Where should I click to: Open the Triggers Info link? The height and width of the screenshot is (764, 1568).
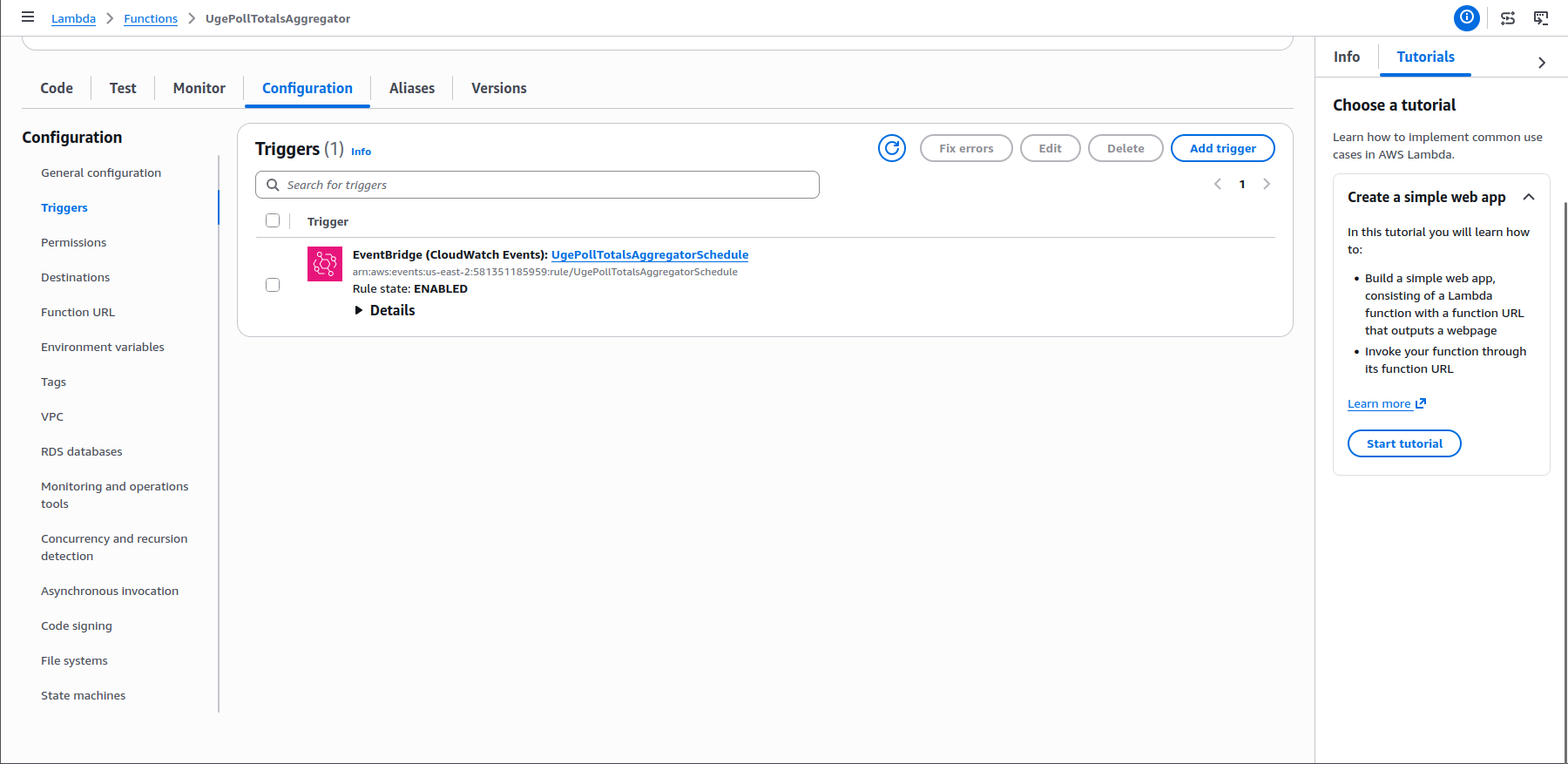(361, 152)
